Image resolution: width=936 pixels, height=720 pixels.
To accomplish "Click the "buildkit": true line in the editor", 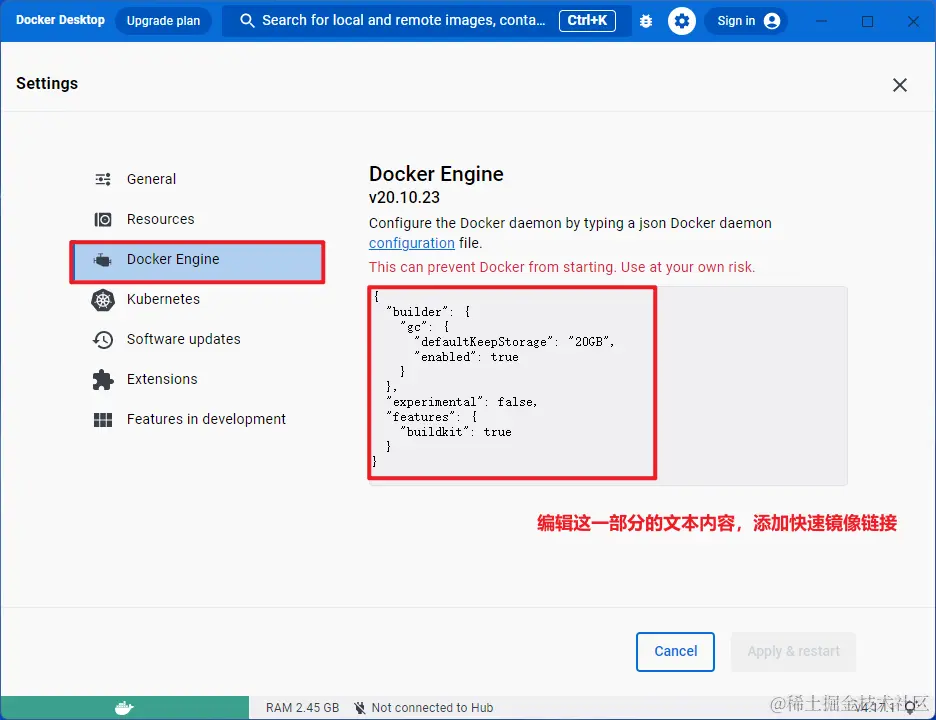I will 456,432.
